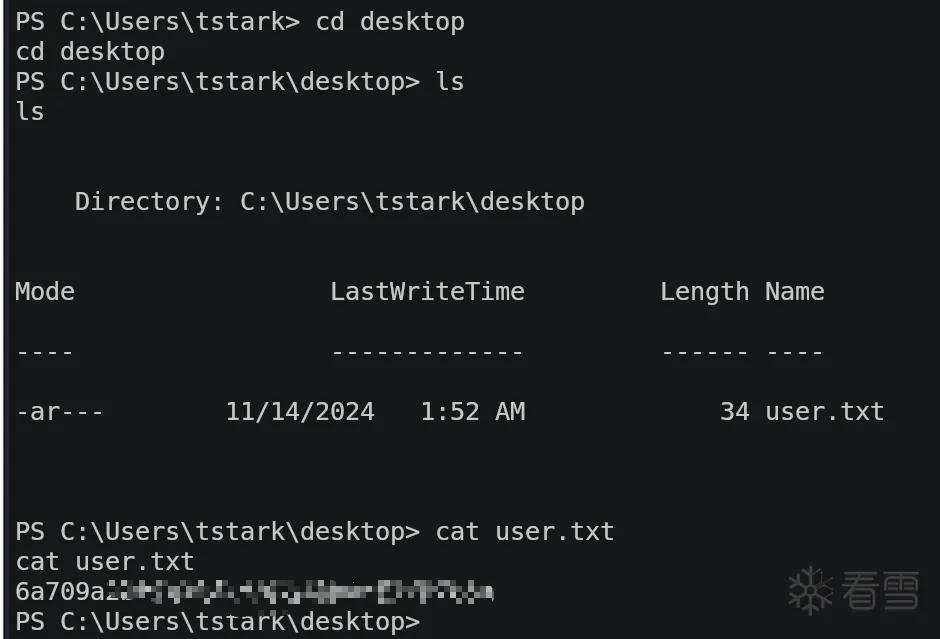Image resolution: width=940 pixels, height=639 pixels.
Task: Click the 11/14/2024 date value
Action: coord(300,412)
